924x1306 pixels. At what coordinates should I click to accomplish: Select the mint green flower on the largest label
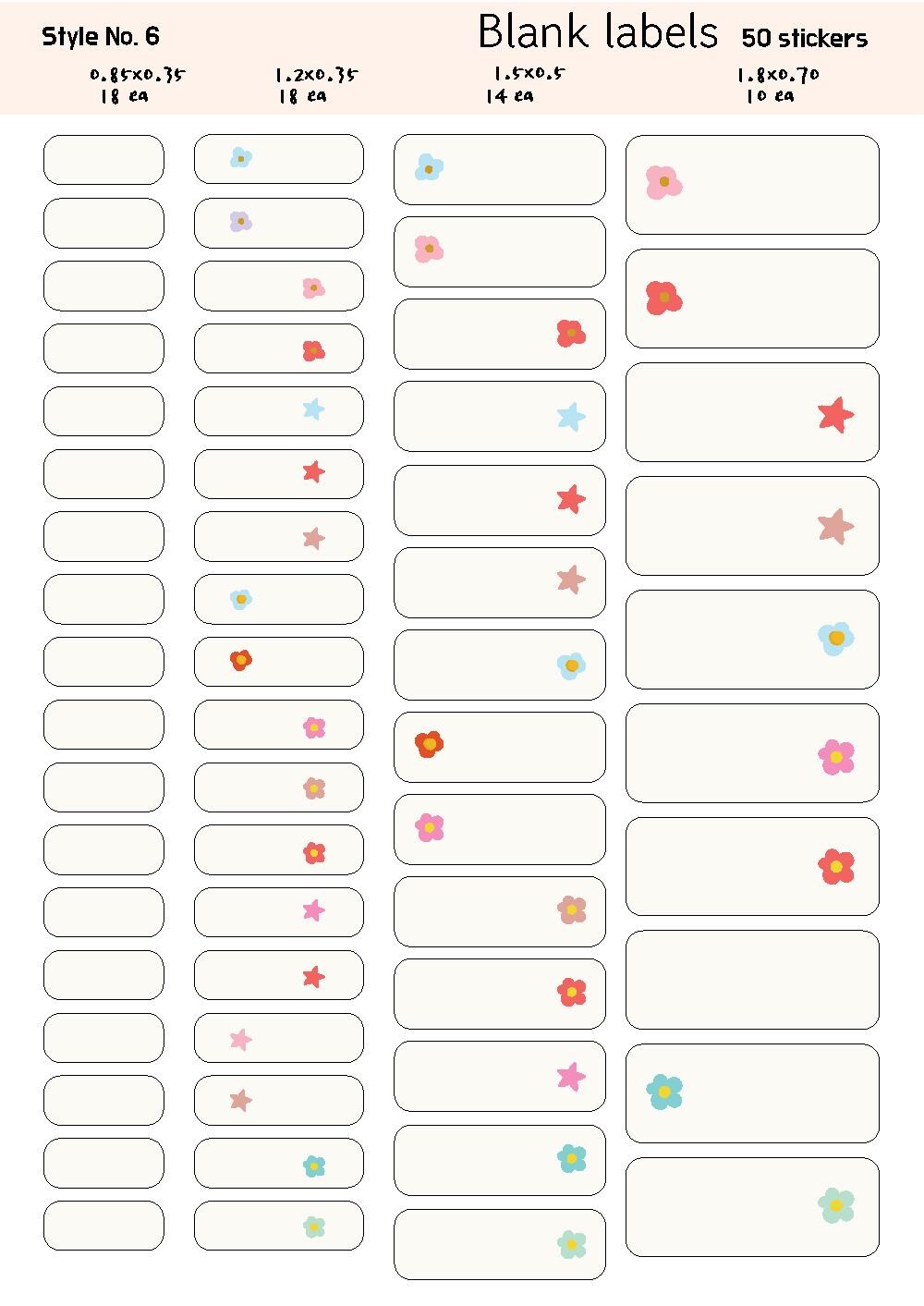point(835,1205)
